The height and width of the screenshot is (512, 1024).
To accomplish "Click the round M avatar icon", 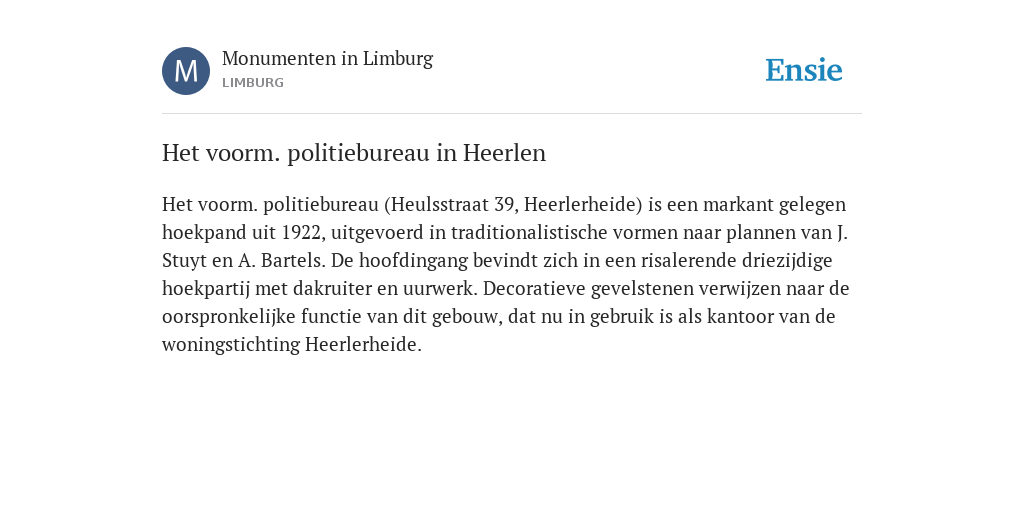I will (x=186, y=71).
